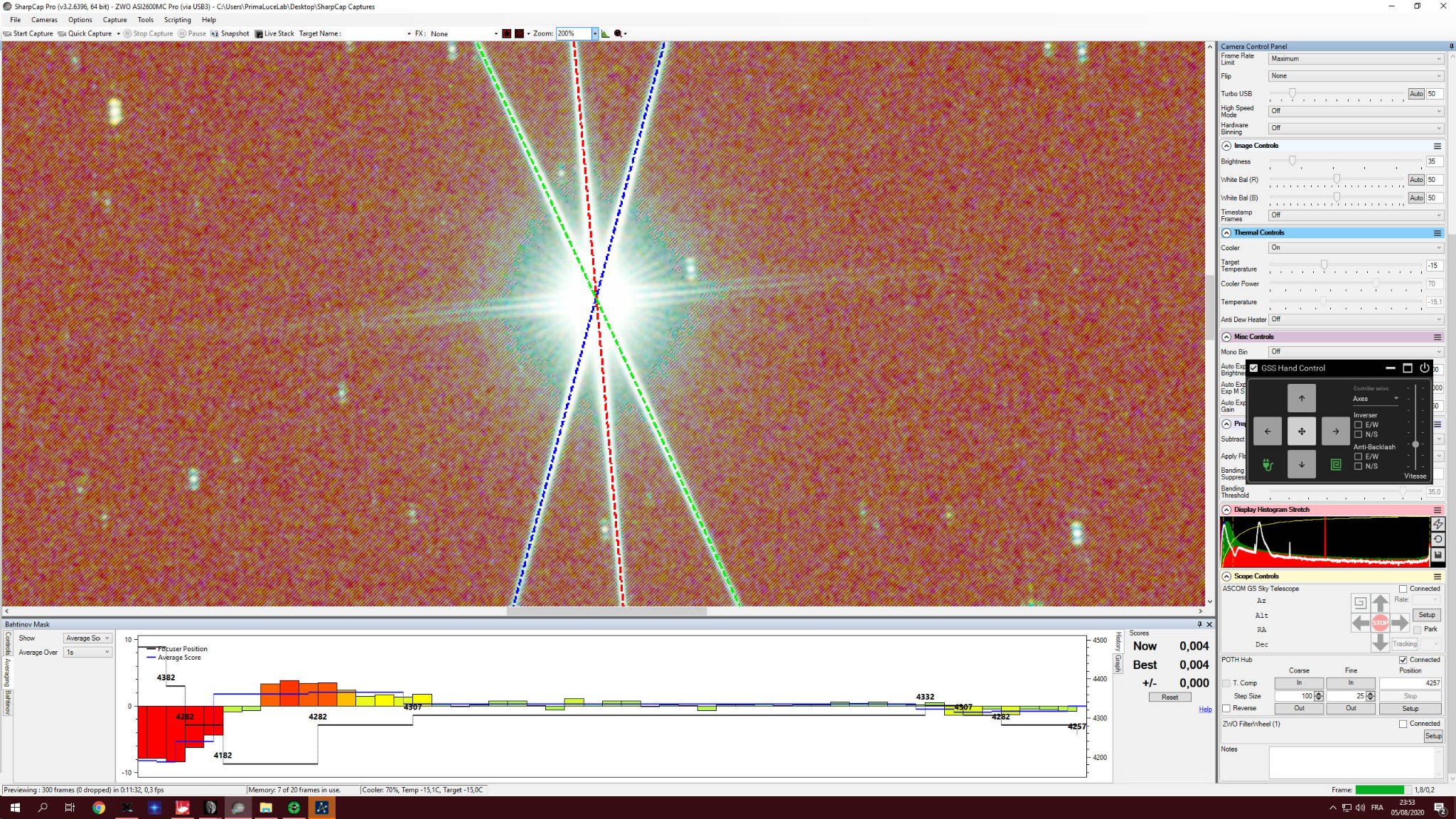Adjust the Target Temperature slider handle
Image resolution: width=1456 pixels, height=819 pixels.
coord(1324,265)
